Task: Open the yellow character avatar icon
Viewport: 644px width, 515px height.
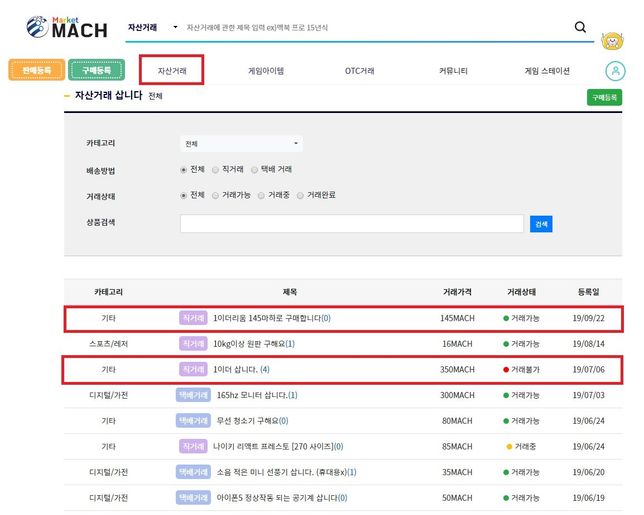Action: click(612, 41)
